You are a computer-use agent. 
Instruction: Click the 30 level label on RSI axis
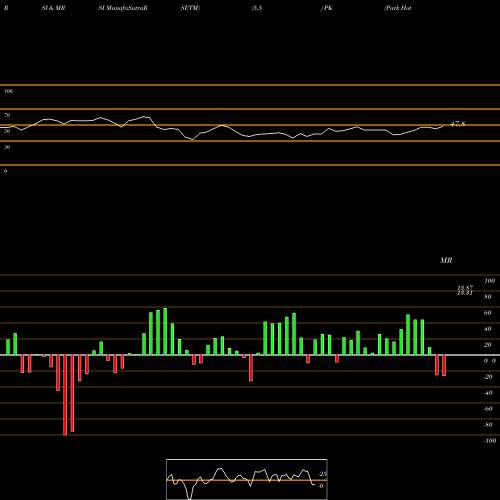point(7,147)
